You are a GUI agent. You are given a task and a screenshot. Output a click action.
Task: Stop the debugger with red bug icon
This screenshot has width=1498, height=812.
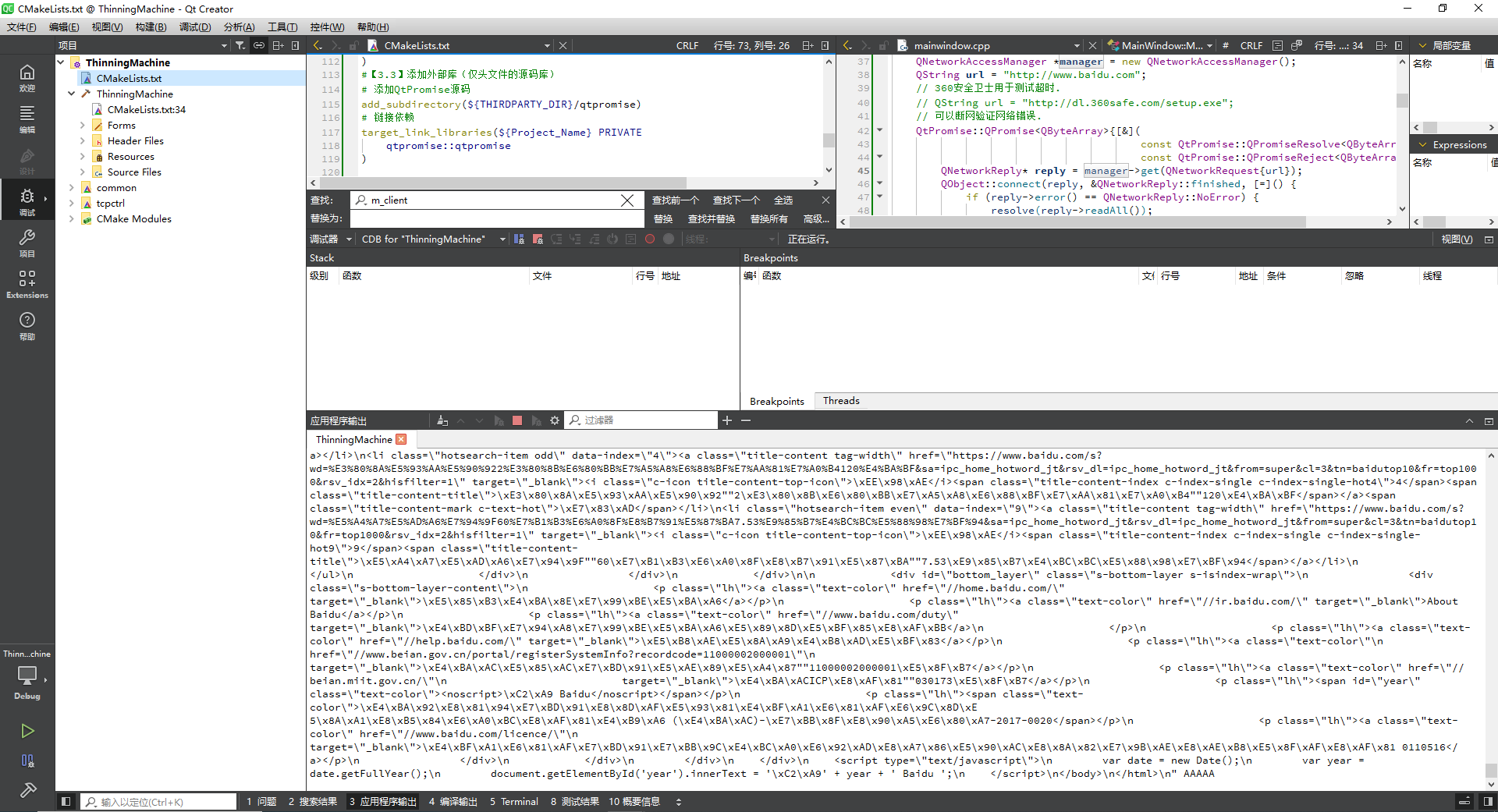click(538, 239)
